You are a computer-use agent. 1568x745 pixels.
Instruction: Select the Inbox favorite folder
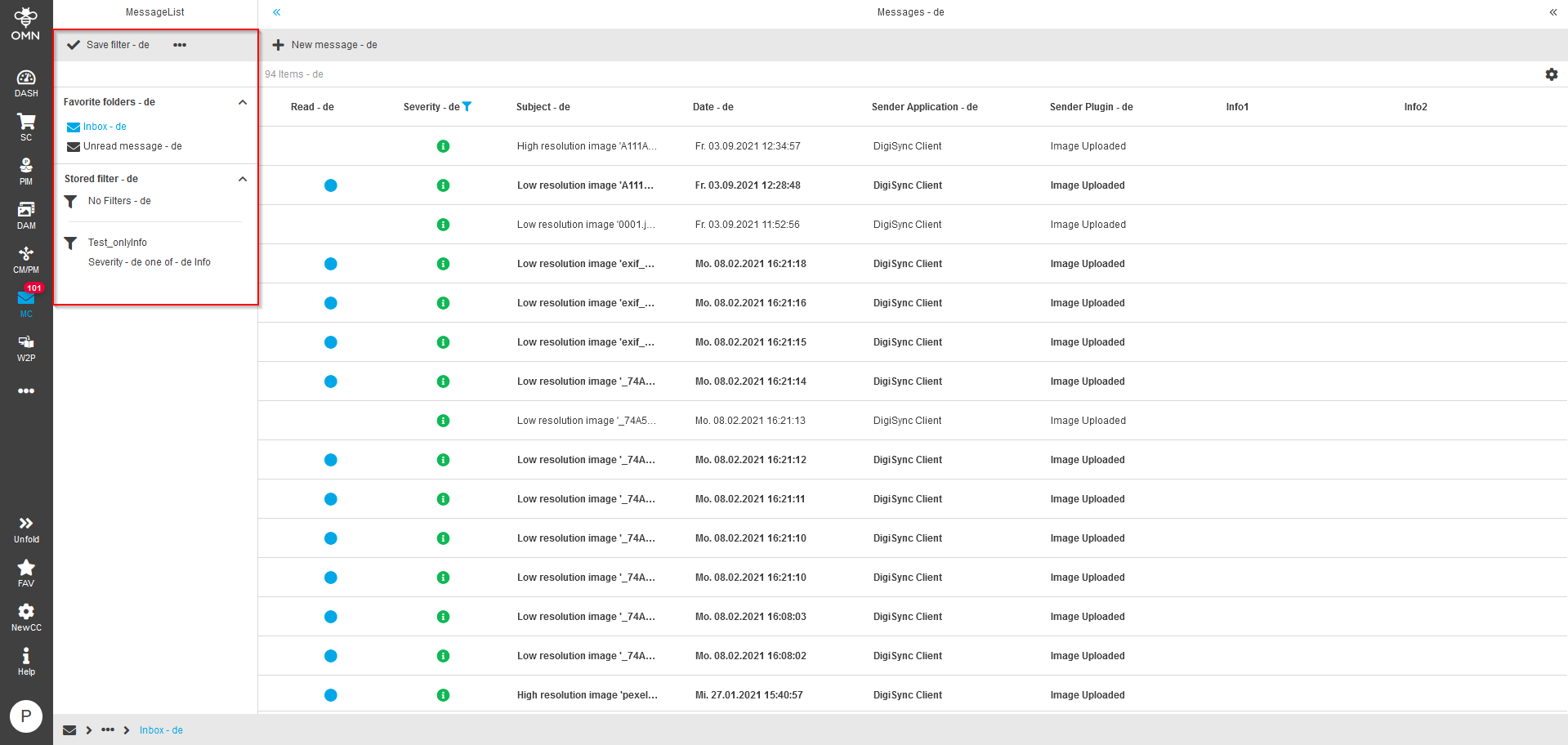tap(104, 127)
